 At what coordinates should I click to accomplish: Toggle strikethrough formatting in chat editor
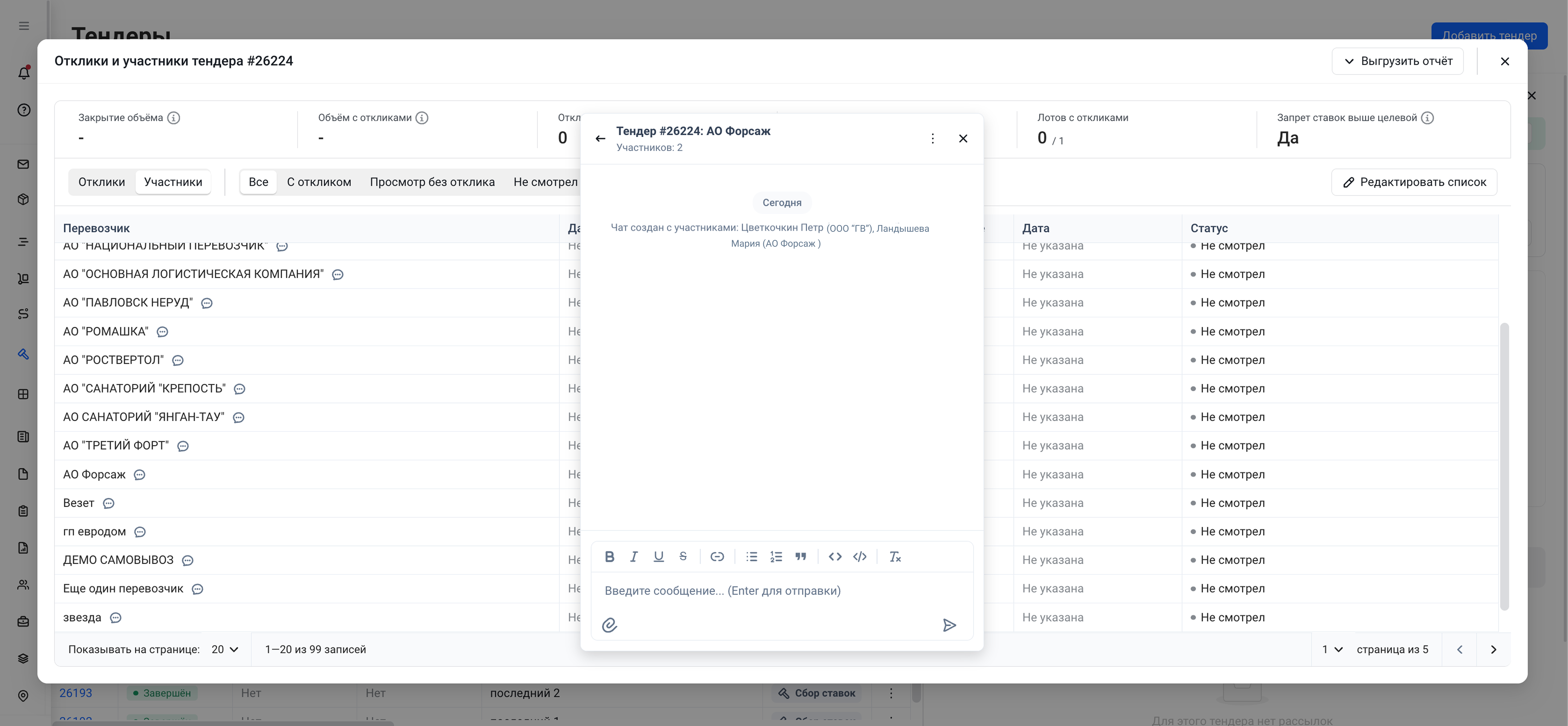(683, 556)
